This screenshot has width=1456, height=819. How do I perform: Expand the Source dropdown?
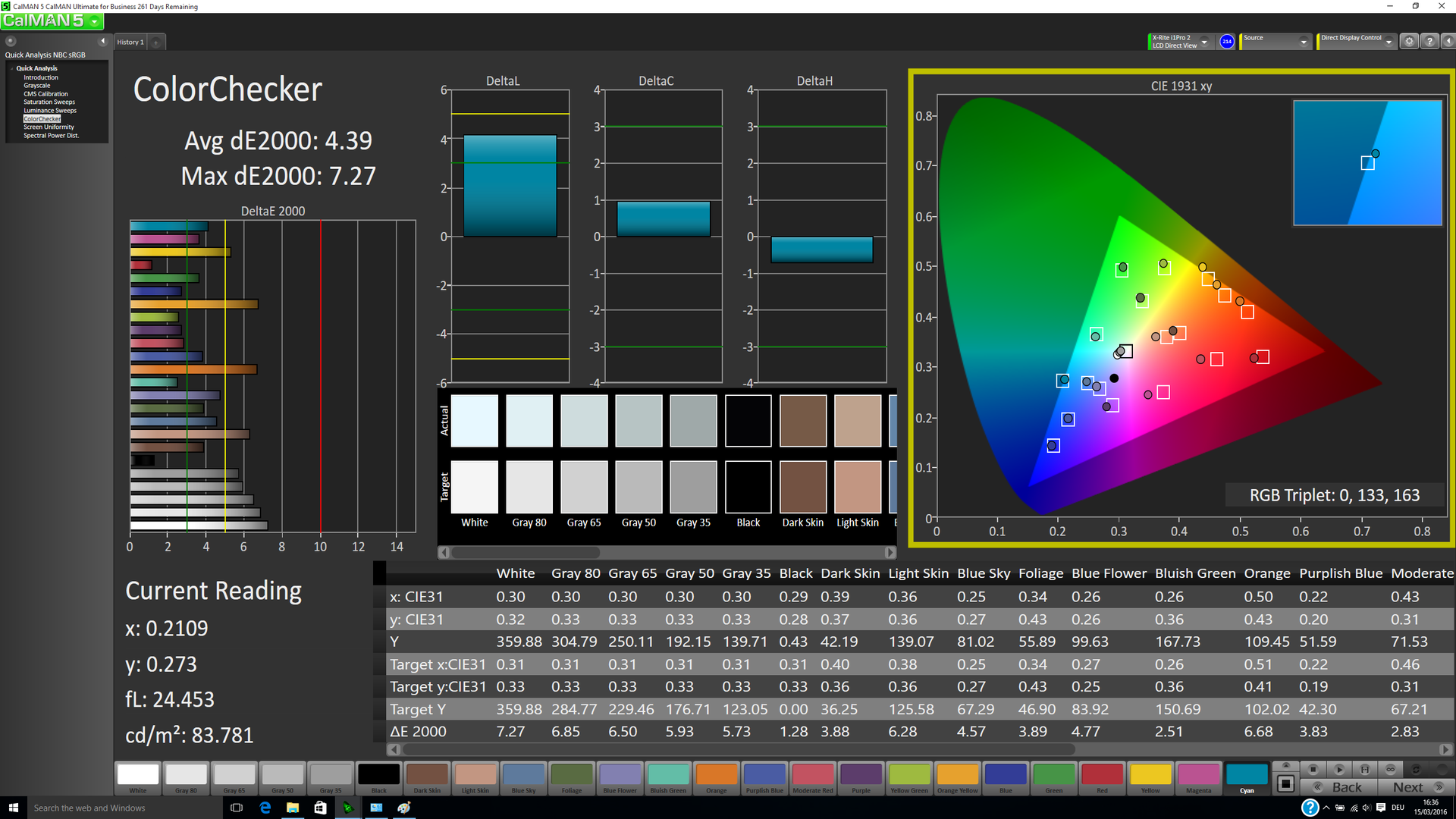click(x=1304, y=42)
